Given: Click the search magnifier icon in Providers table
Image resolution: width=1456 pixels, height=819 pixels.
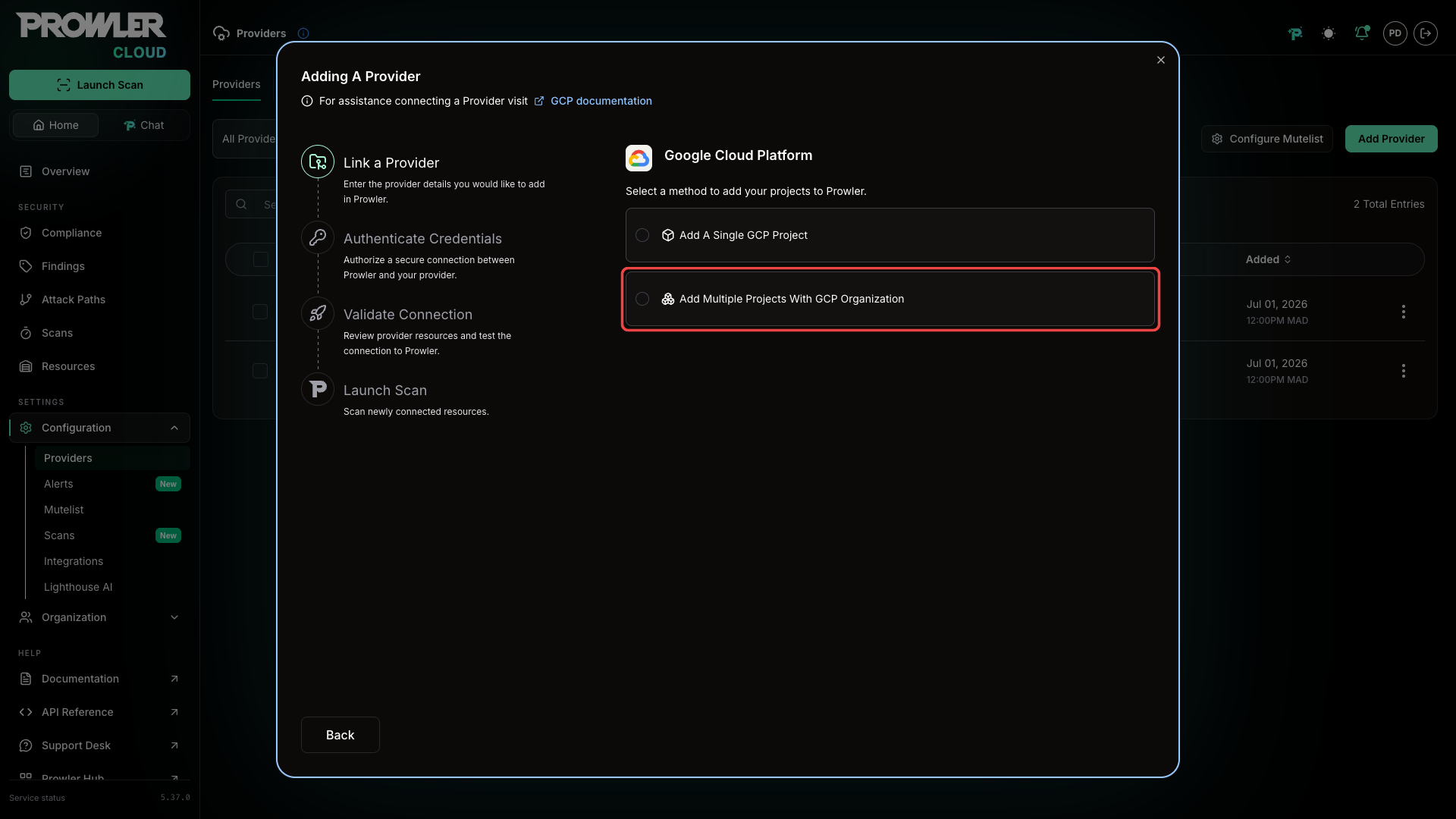Looking at the screenshot, I should (x=241, y=204).
